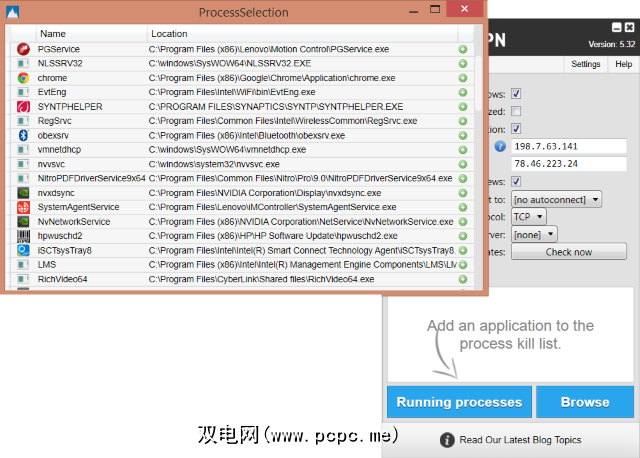
Task: Open the blue help question mark icon
Action: coord(500,147)
